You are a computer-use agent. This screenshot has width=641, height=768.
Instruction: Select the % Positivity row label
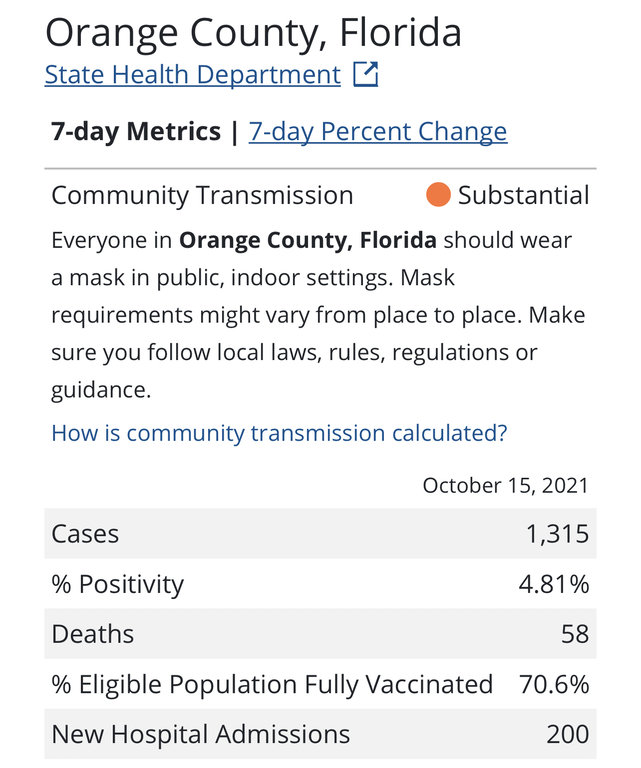(x=118, y=584)
